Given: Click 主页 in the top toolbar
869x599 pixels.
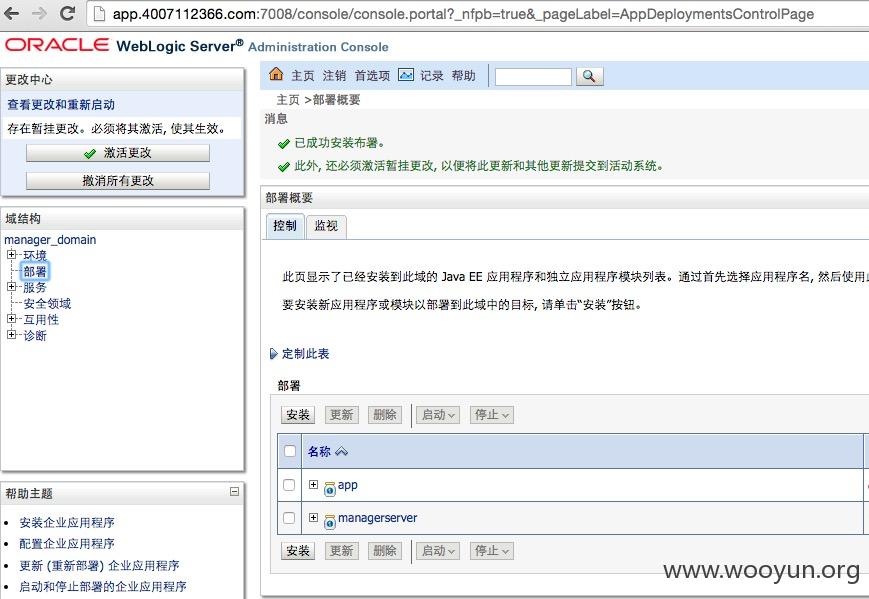Looking at the screenshot, I should [x=303, y=76].
